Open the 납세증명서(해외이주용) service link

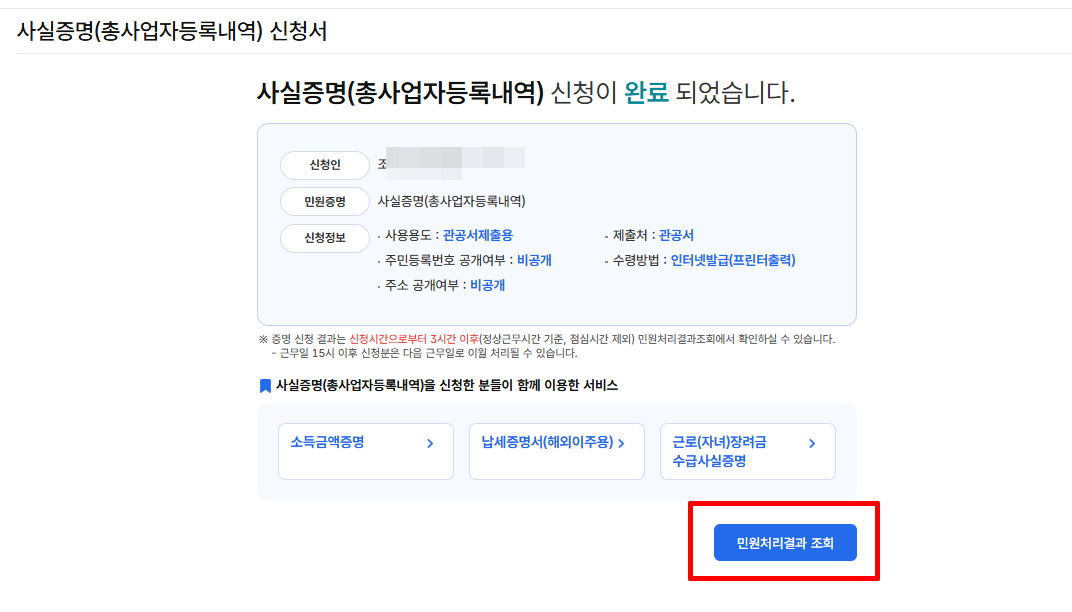[546, 442]
